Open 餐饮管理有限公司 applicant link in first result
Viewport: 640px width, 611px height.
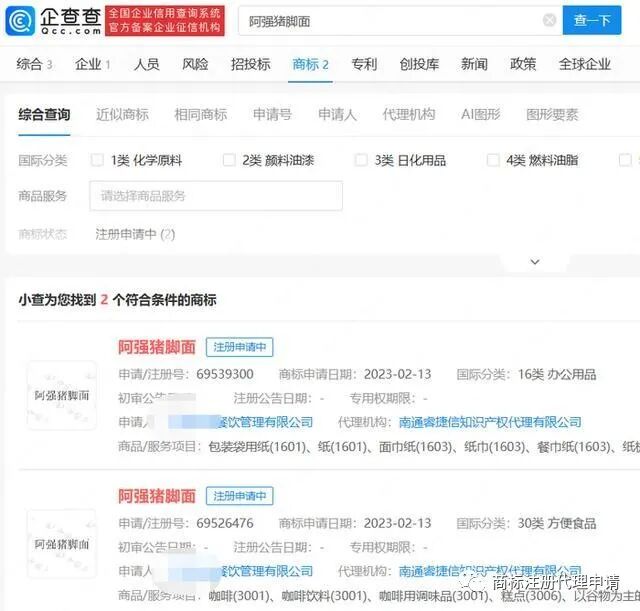point(266,422)
